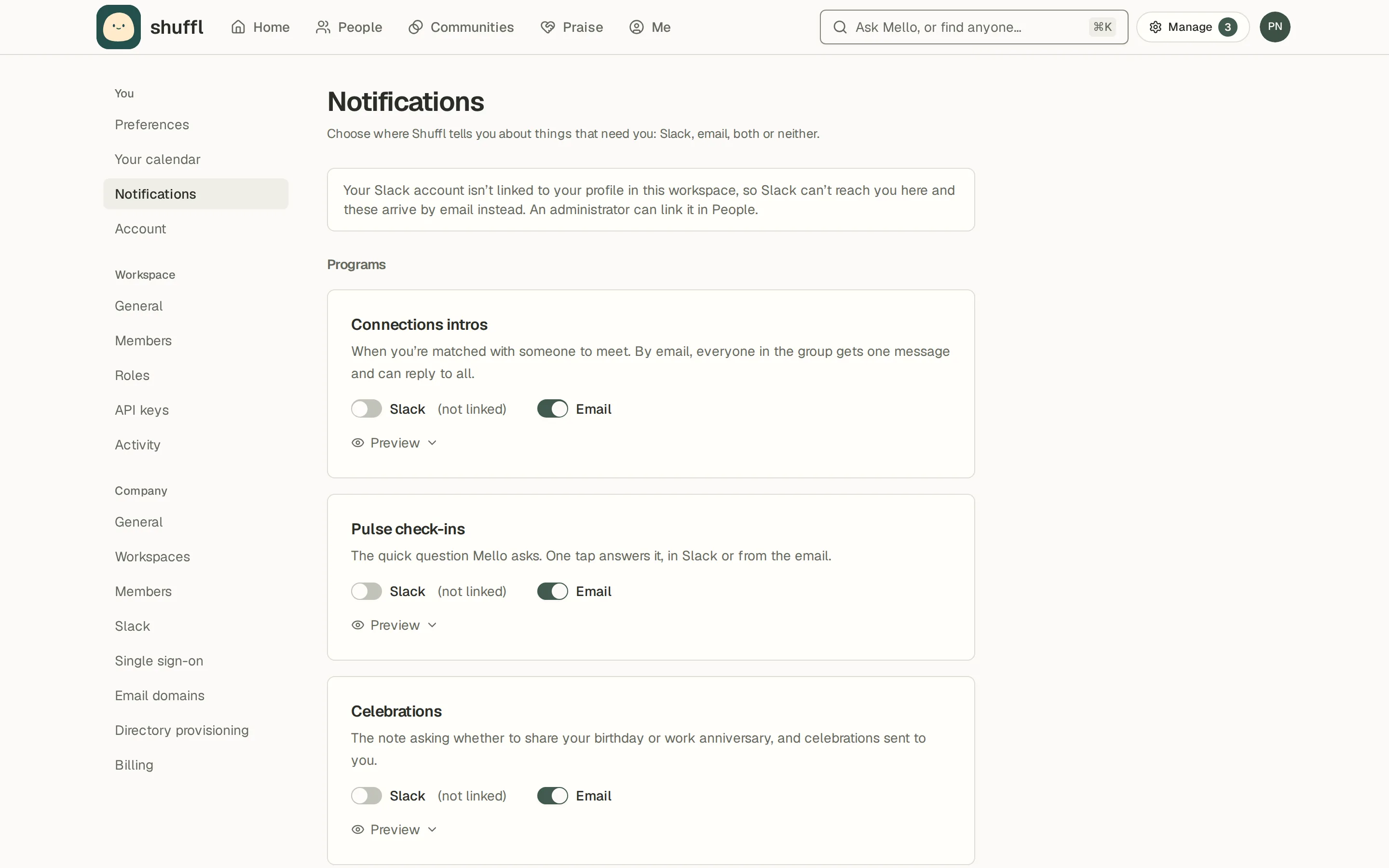Open Account settings
The image size is (1389, 868).
click(x=196, y=229)
